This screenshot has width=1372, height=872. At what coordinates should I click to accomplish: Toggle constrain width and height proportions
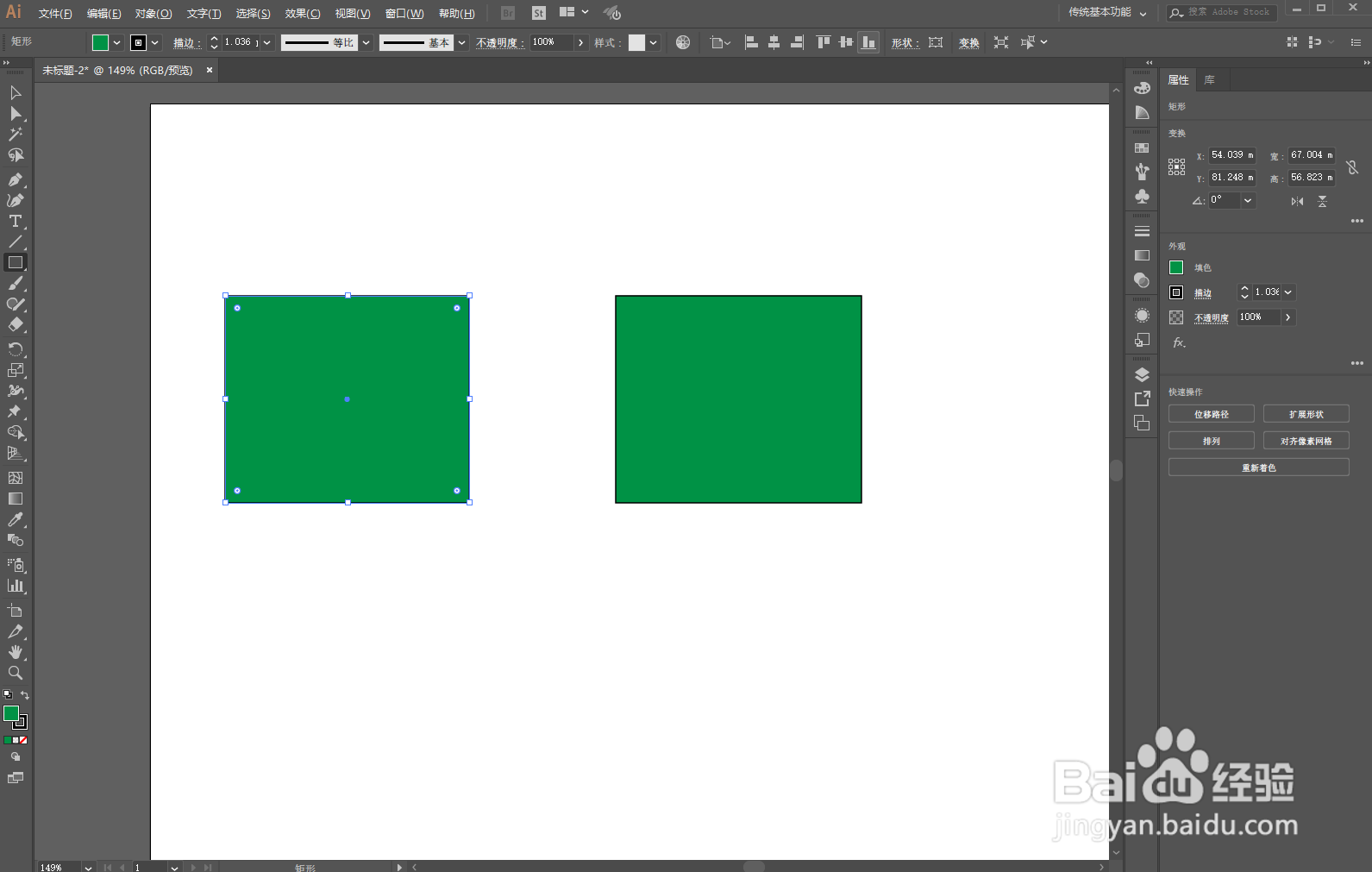(1352, 167)
